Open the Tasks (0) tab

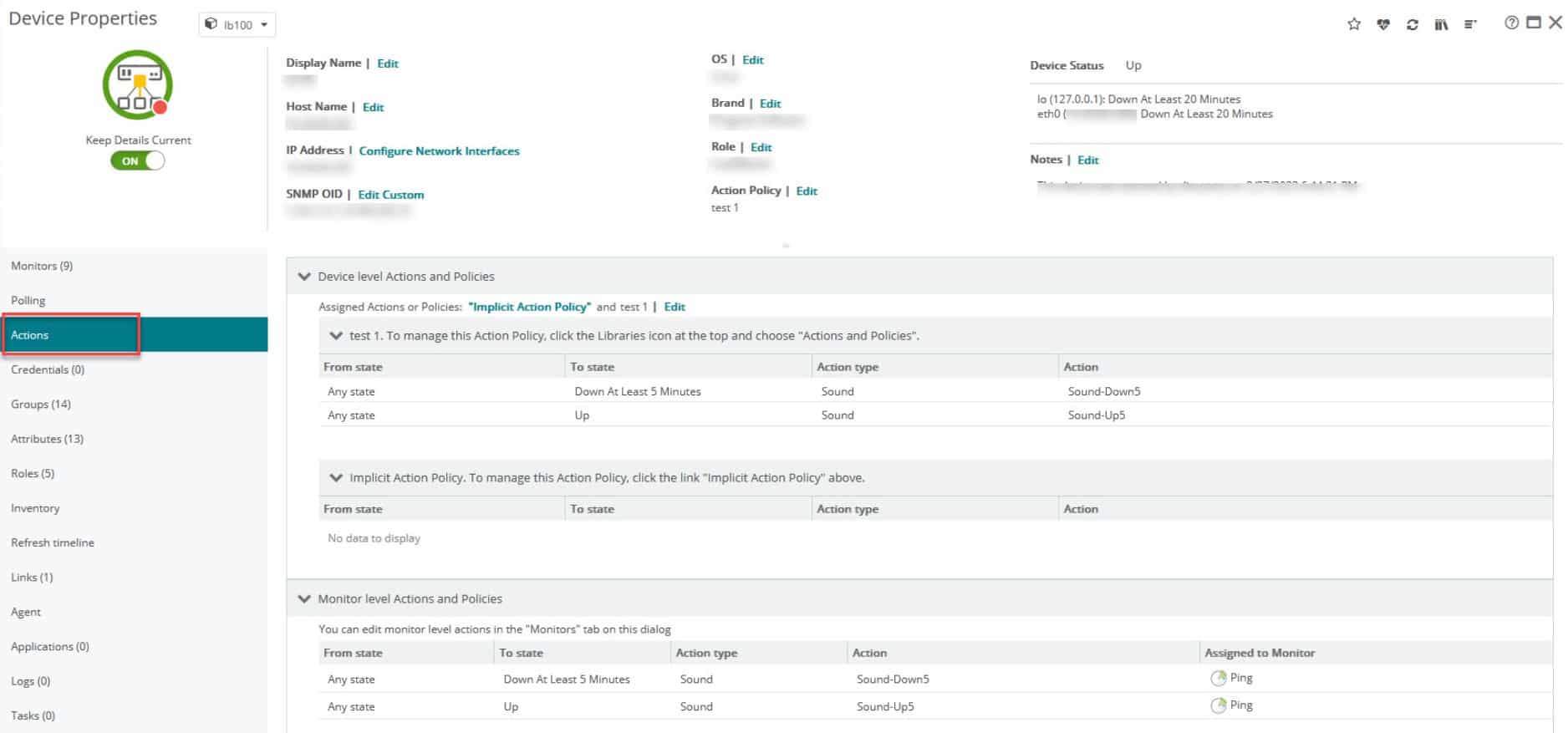(x=134, y=716)
